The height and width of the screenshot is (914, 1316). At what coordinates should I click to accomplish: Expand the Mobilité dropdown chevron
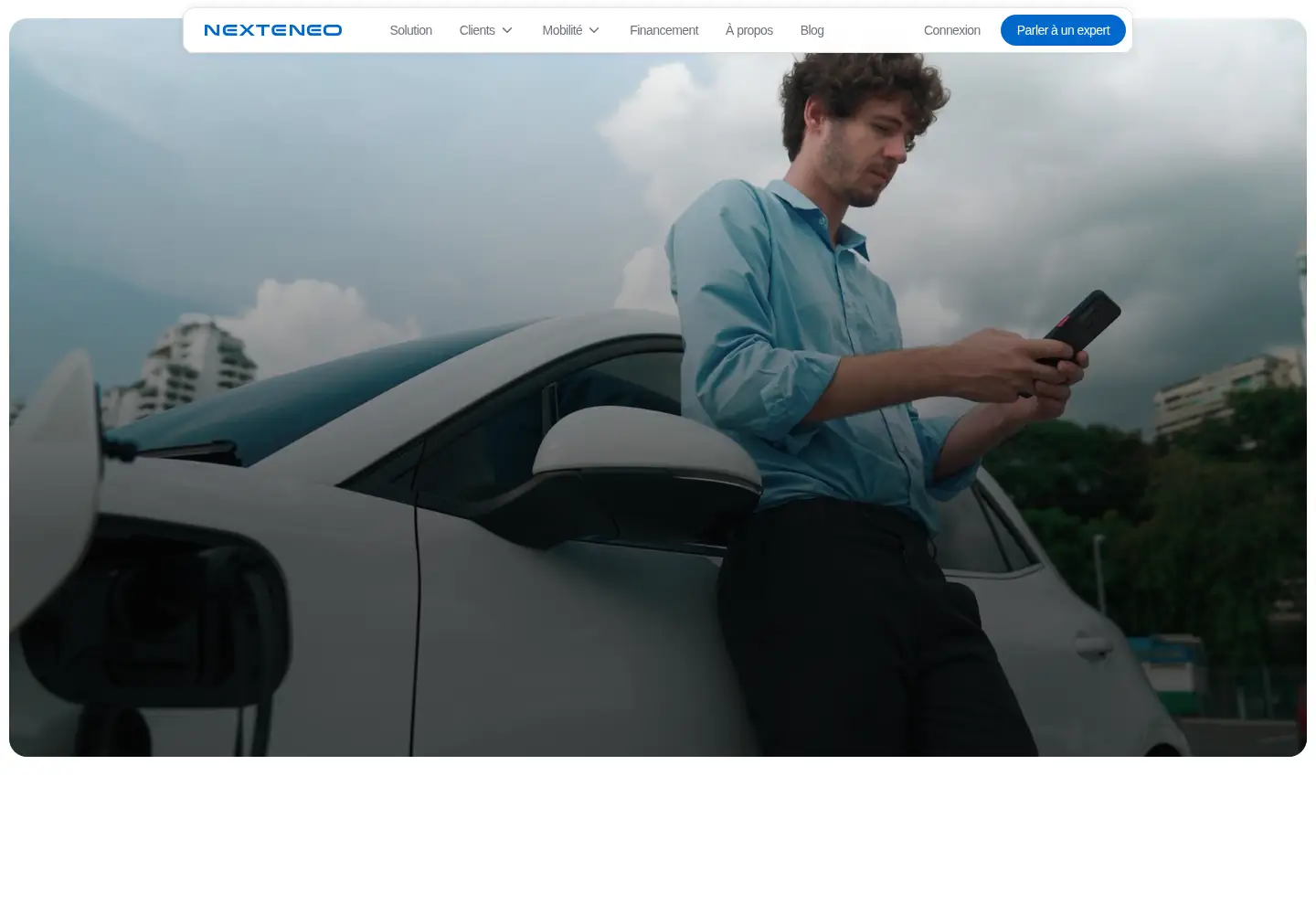click(x=594, y=30)
